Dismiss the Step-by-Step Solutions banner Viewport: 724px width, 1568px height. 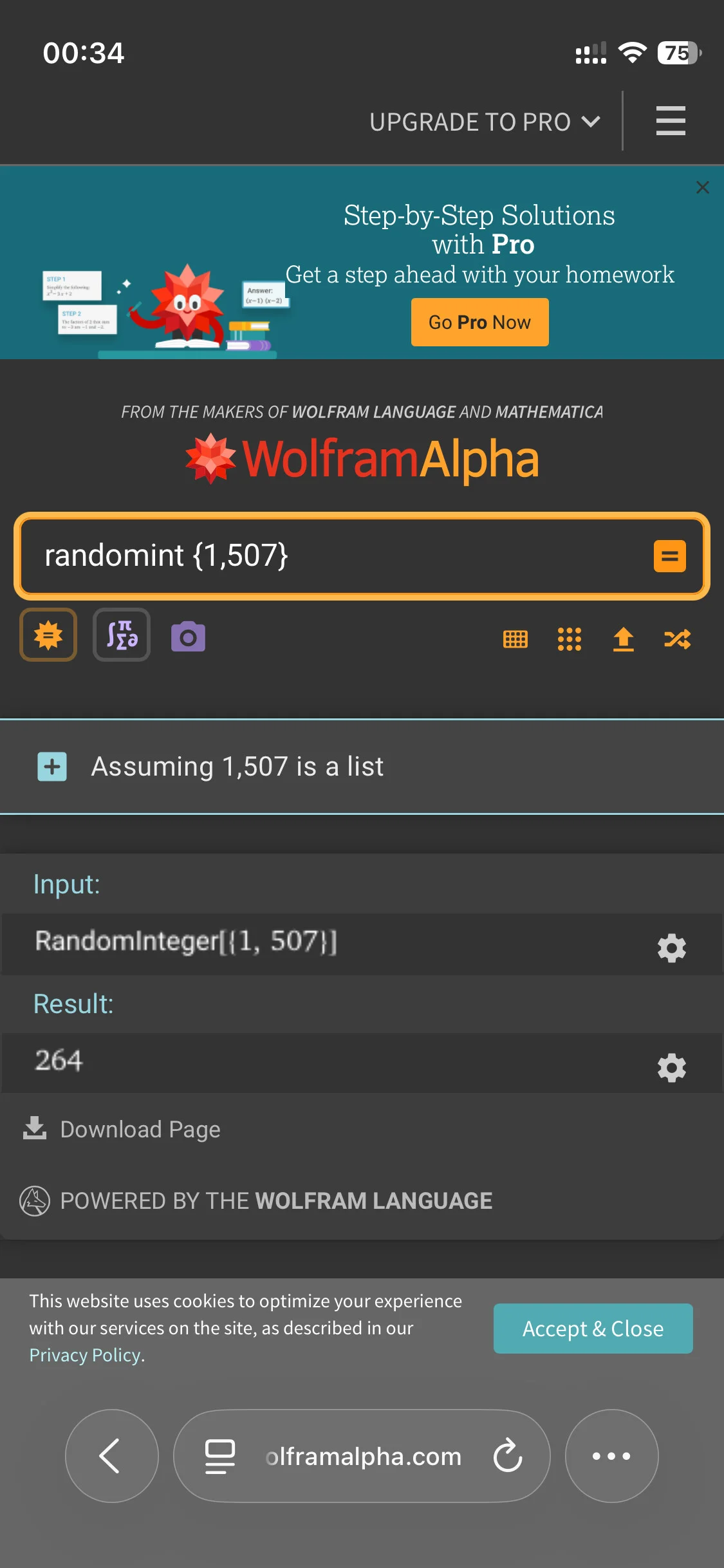[703, 187]
